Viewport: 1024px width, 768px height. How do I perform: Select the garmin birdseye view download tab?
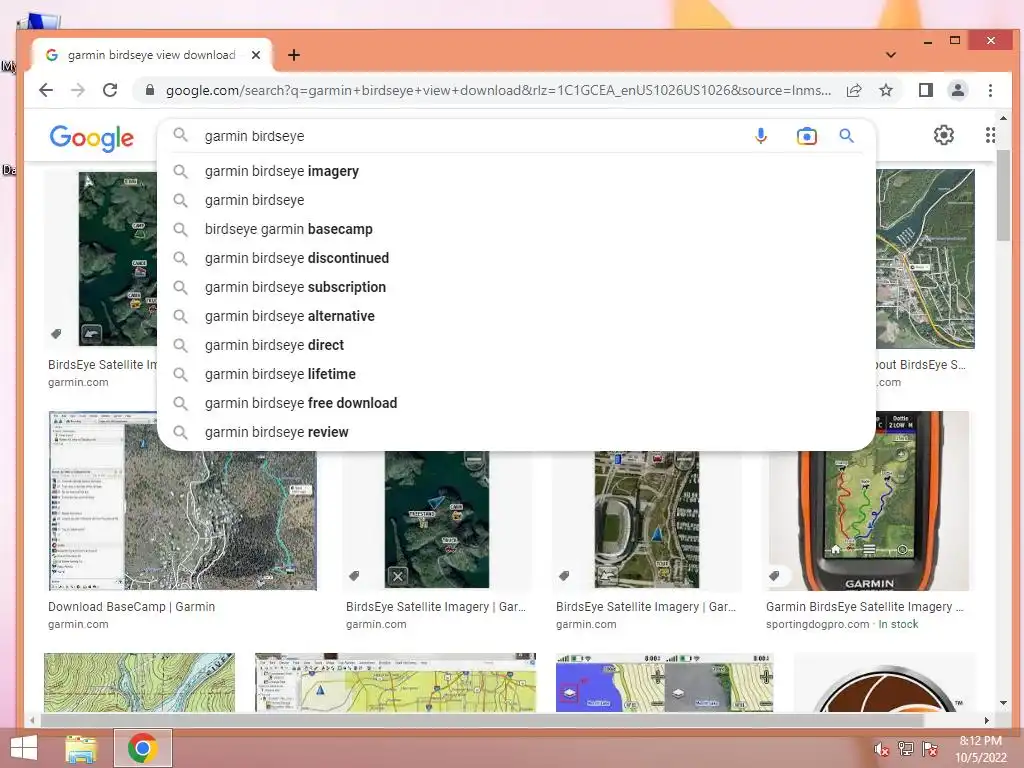[152, 55]
